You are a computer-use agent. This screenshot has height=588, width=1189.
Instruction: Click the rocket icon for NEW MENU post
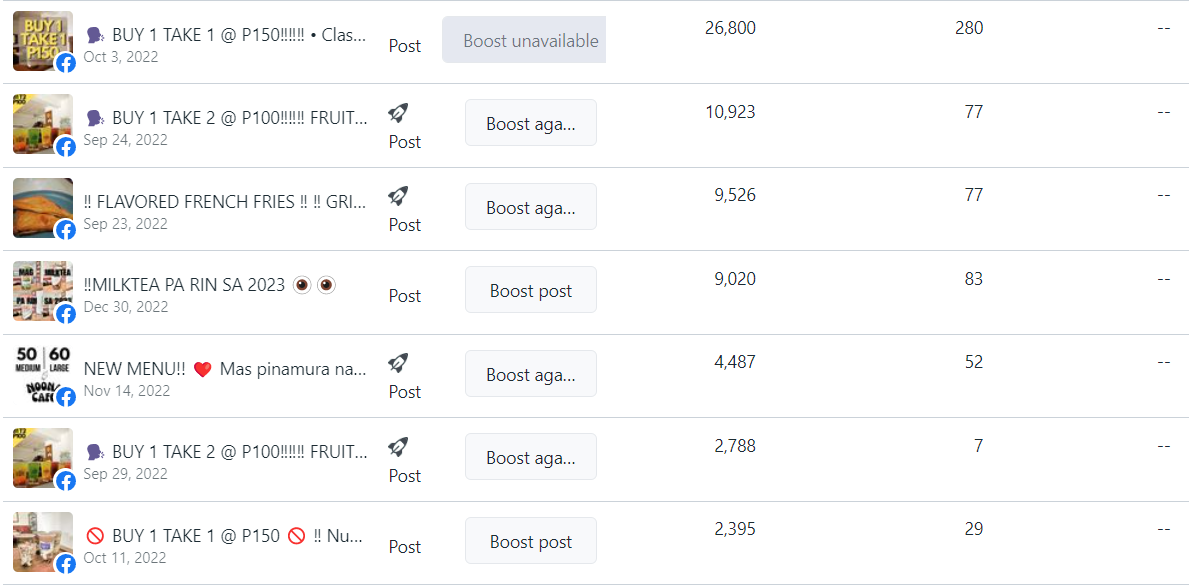398,364
